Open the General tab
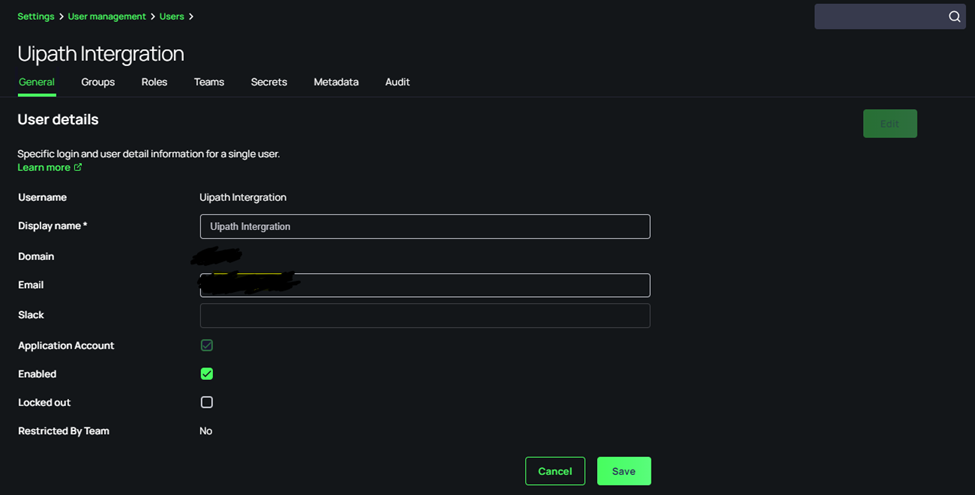The image size is (975, 495). tap(37, 82)
